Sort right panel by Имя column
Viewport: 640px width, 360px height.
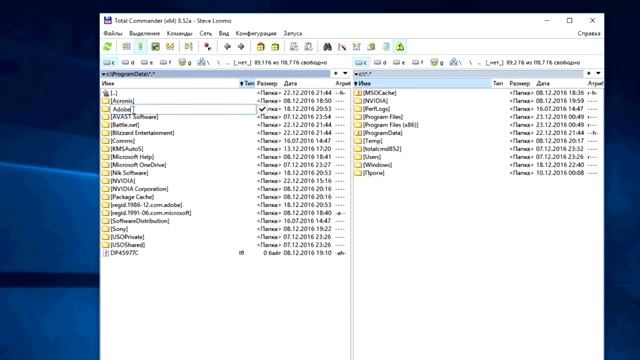(x=422, y=83)
